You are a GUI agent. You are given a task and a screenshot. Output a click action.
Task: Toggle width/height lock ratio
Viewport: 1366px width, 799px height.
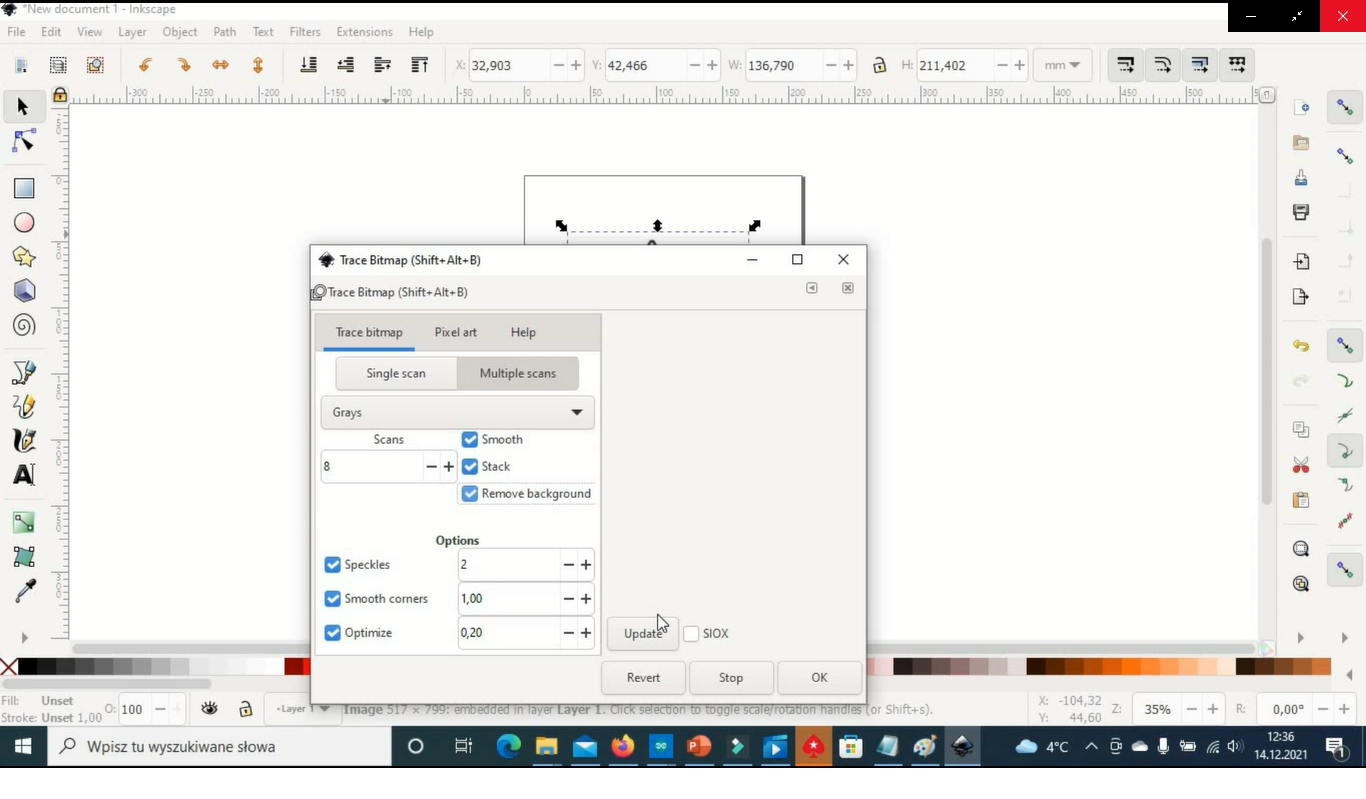(x=879, y=65)
